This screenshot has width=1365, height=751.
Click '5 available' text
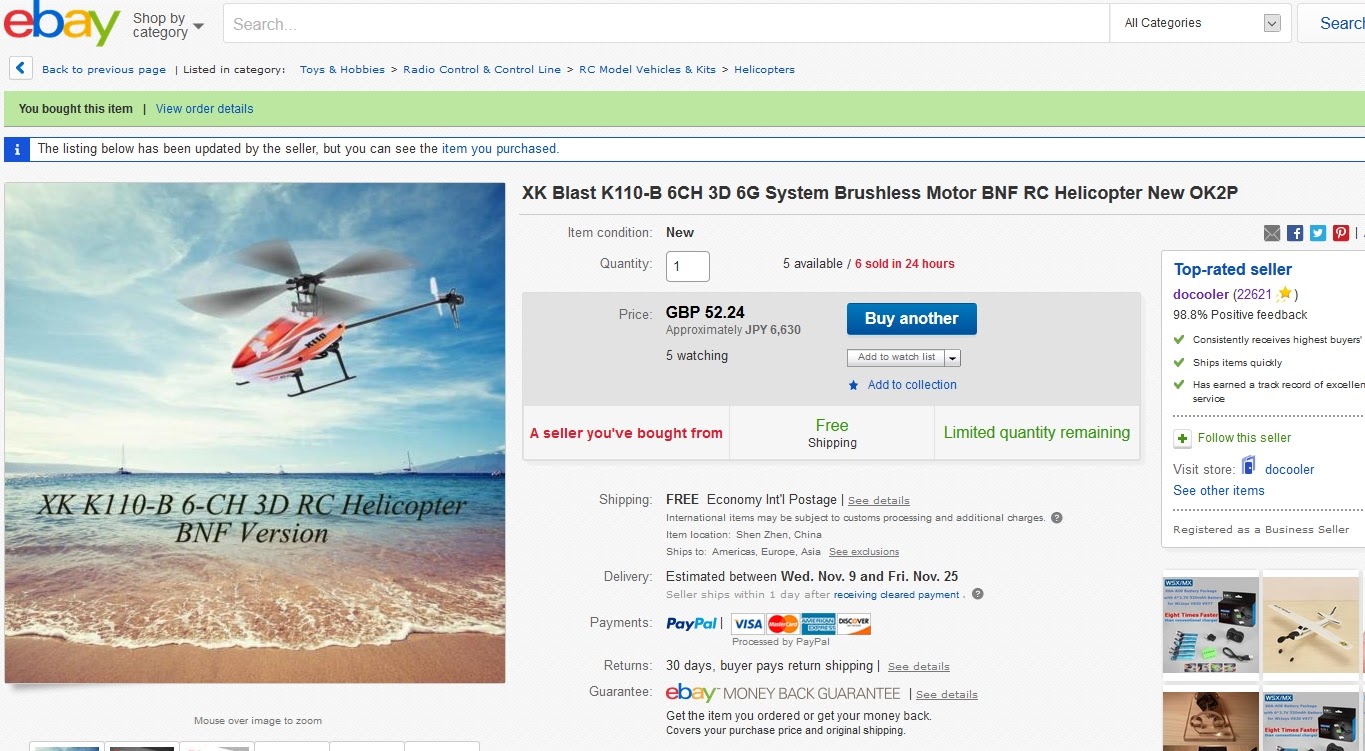(813, 264)
